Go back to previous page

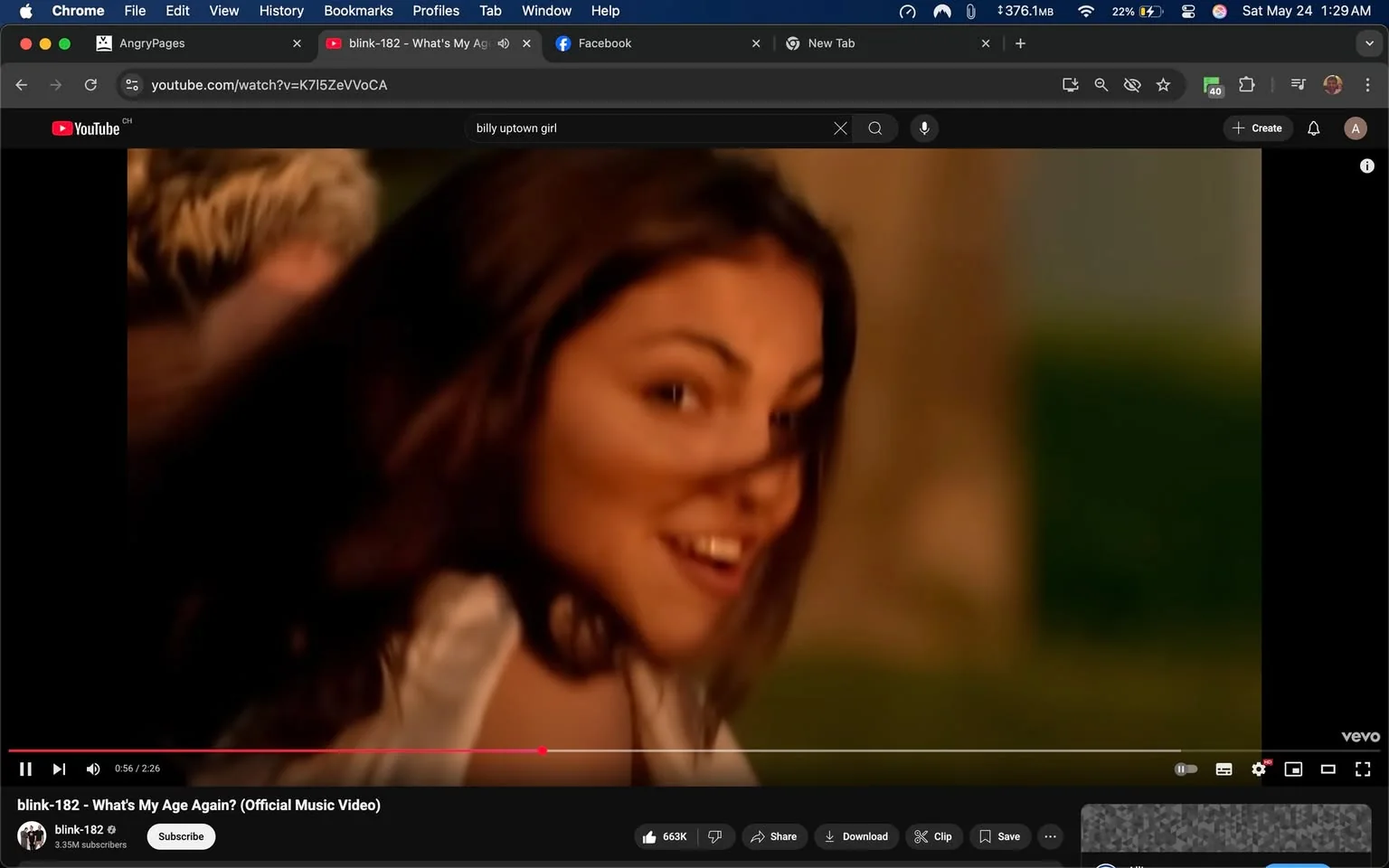[x=22, y=85]
